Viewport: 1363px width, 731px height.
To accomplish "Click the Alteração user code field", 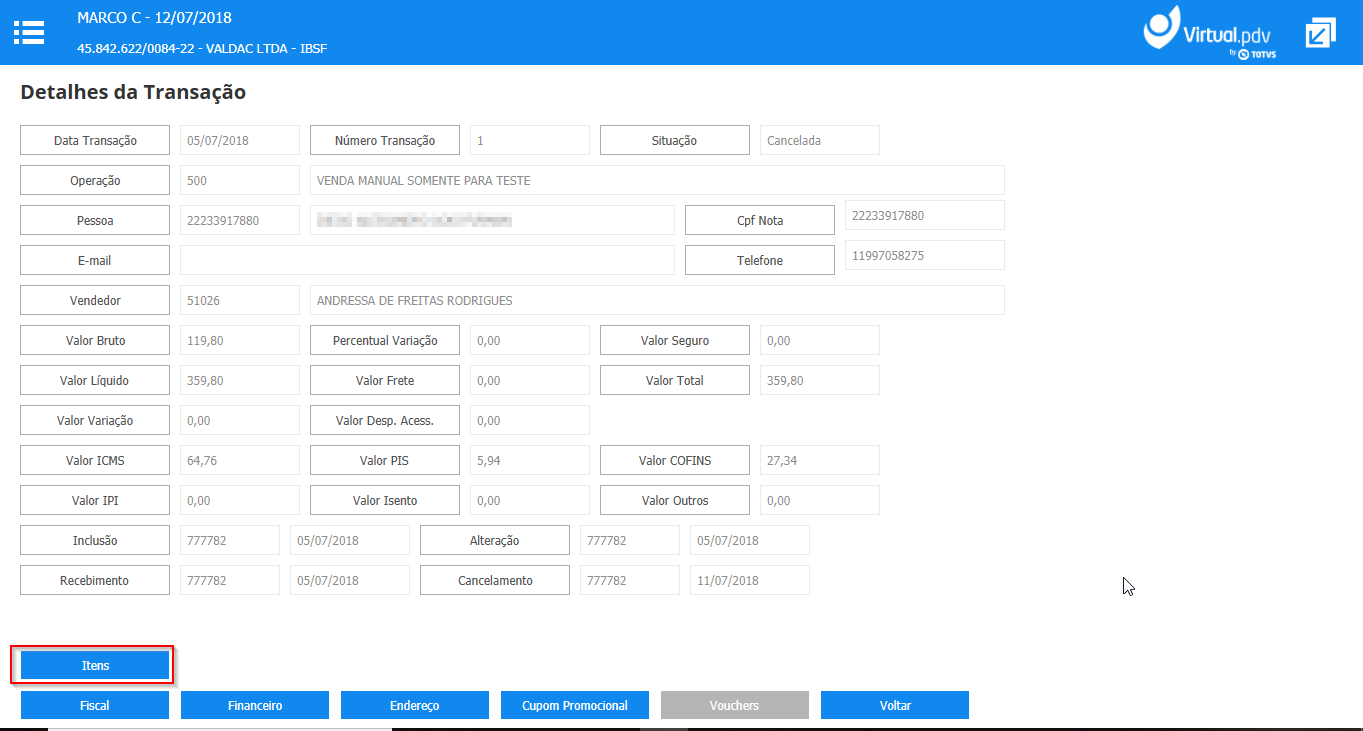I will 630,540.
